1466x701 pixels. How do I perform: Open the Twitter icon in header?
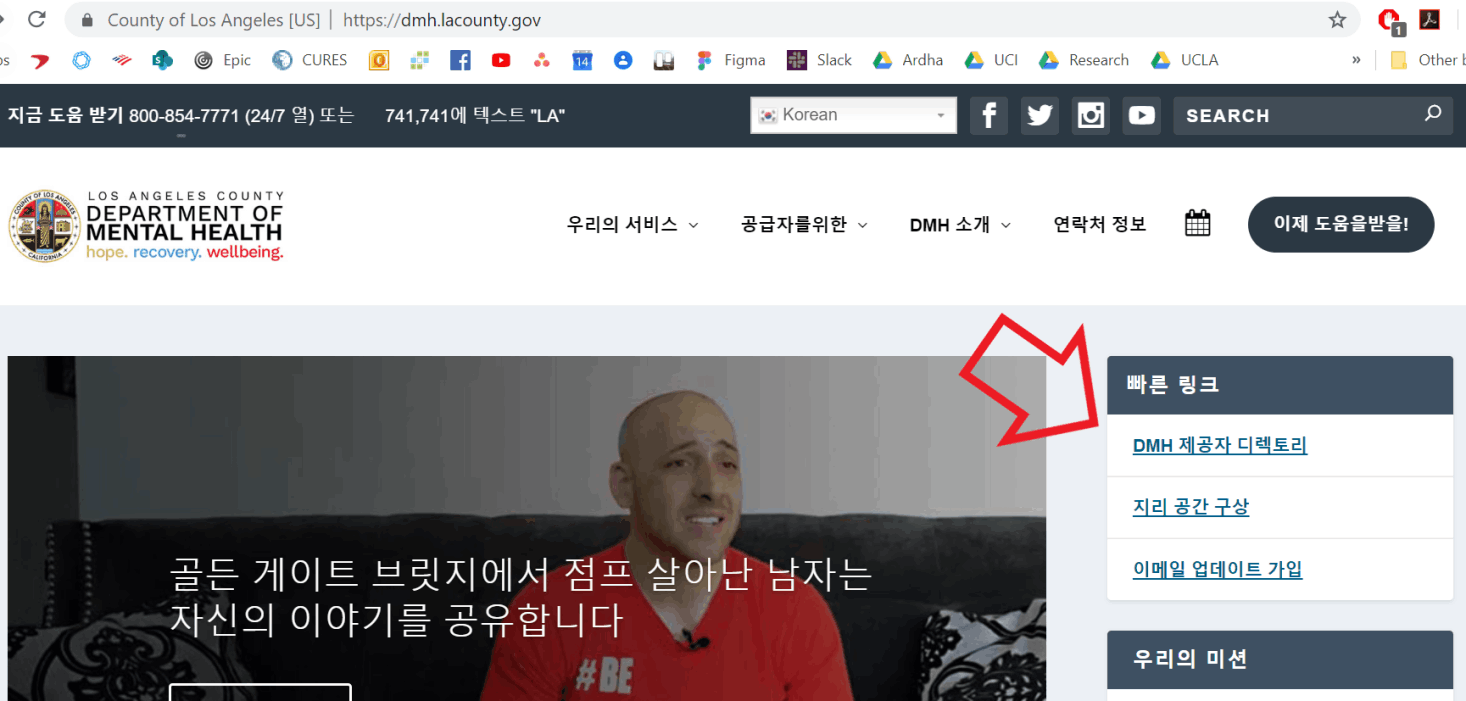1039,115
